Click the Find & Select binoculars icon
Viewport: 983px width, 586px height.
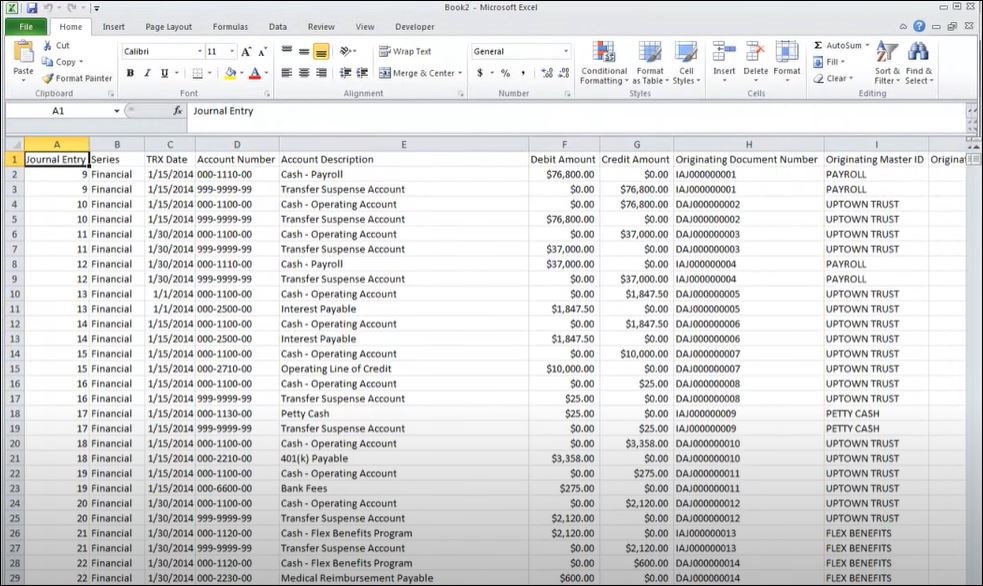coord(918,53)
